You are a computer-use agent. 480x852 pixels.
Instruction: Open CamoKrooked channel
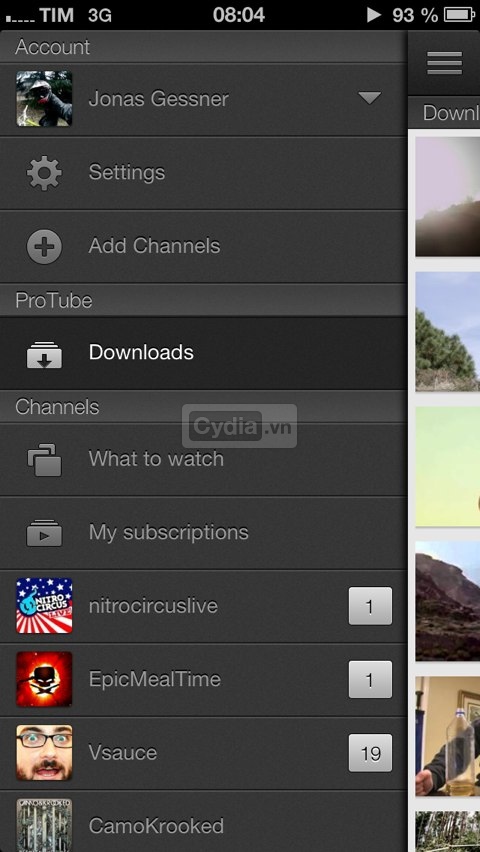(203, 821)
